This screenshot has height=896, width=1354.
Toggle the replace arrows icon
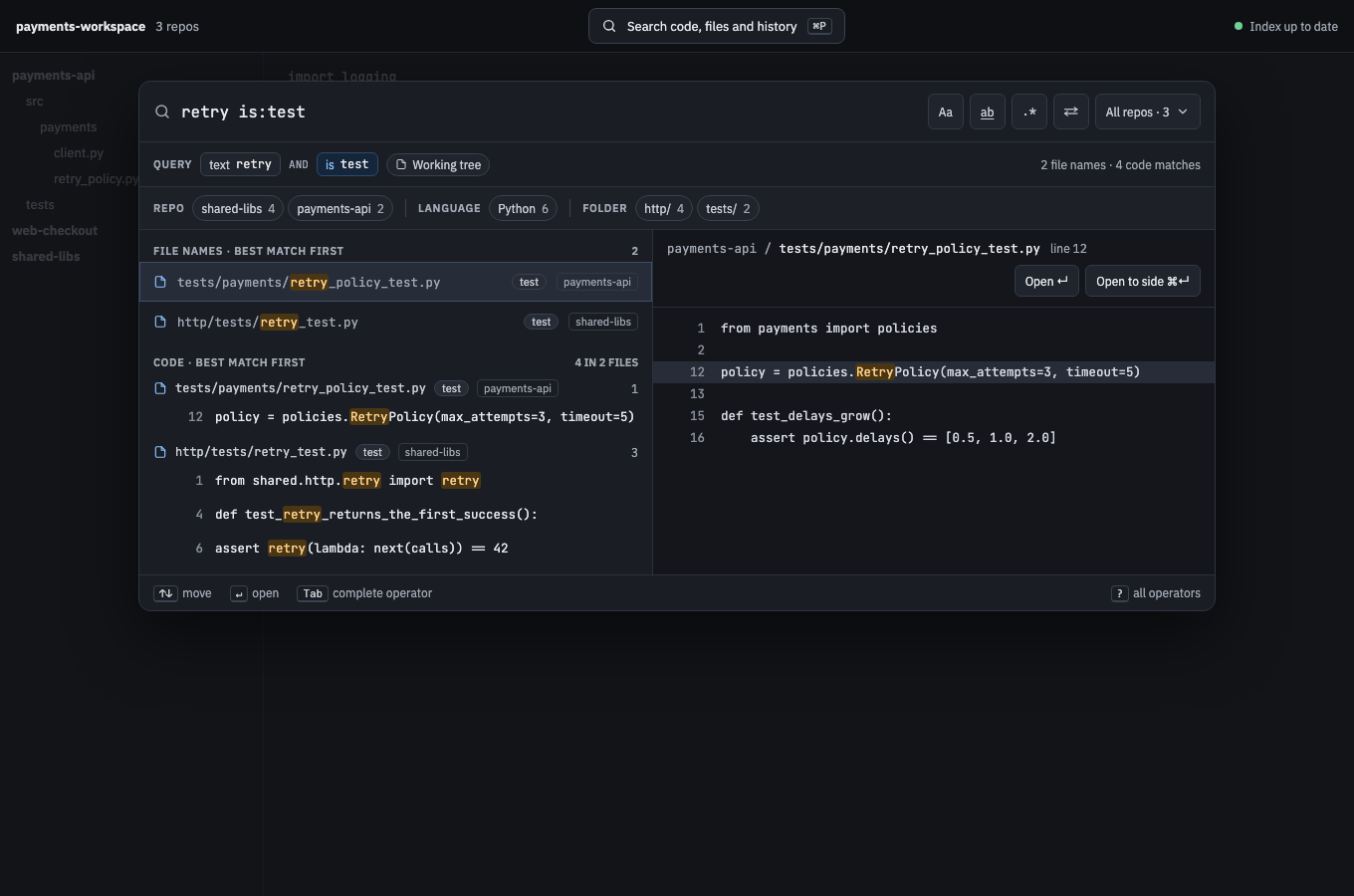point(1071,112)
